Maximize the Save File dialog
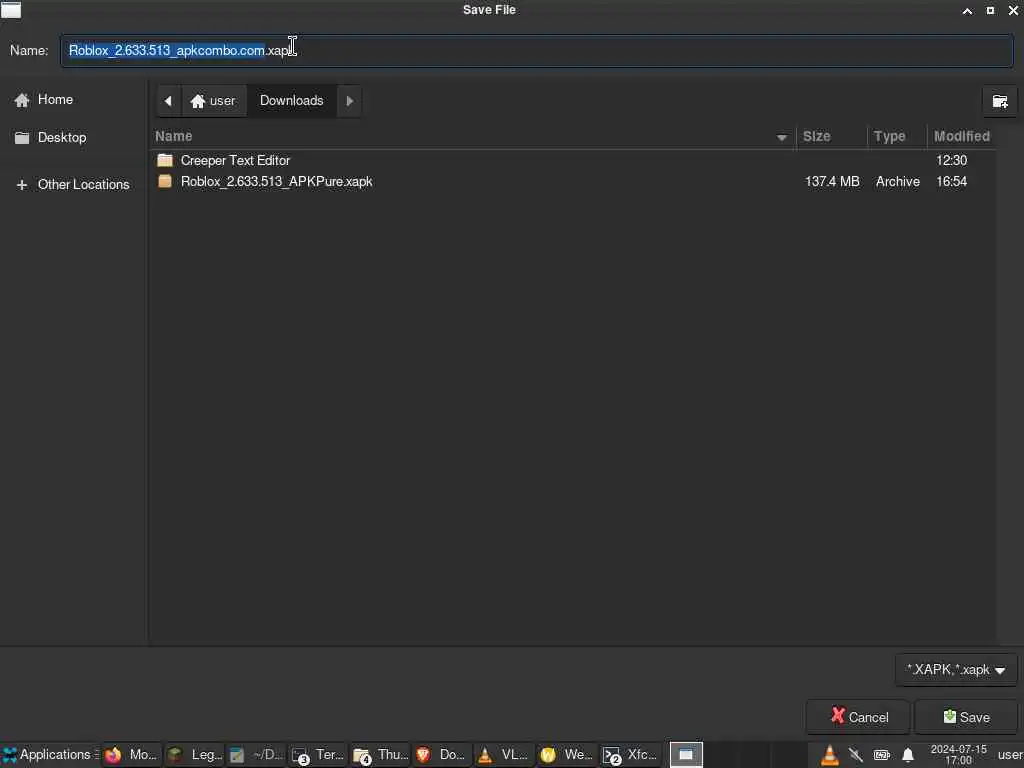Image resolution: width=1024 pixels, height=768 pixels. 990,10
